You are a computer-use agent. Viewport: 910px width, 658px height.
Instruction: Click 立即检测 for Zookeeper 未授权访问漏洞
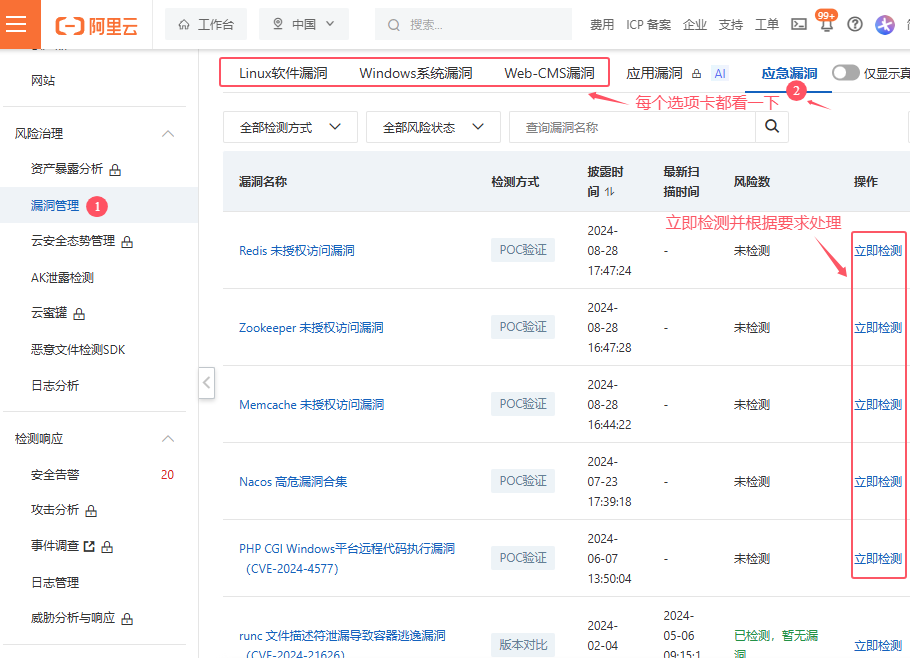(878, 328)
